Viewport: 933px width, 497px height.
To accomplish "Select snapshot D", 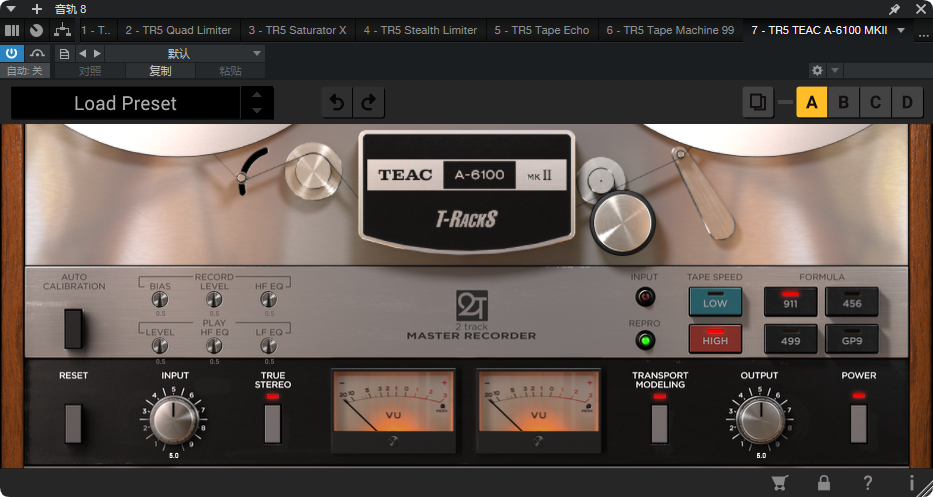I will pos(907,102).
